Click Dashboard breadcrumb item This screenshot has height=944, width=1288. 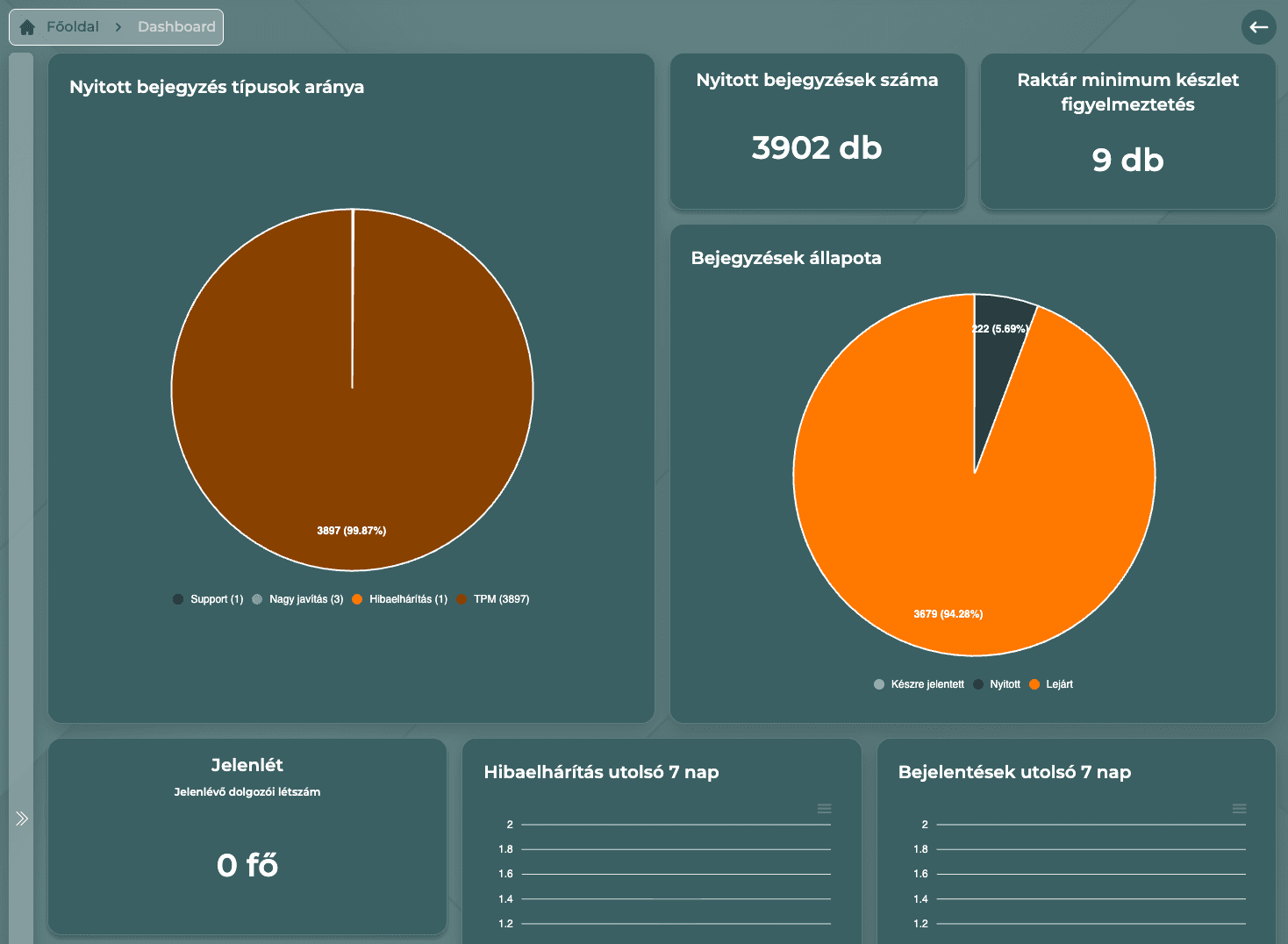tap(176, 27)
